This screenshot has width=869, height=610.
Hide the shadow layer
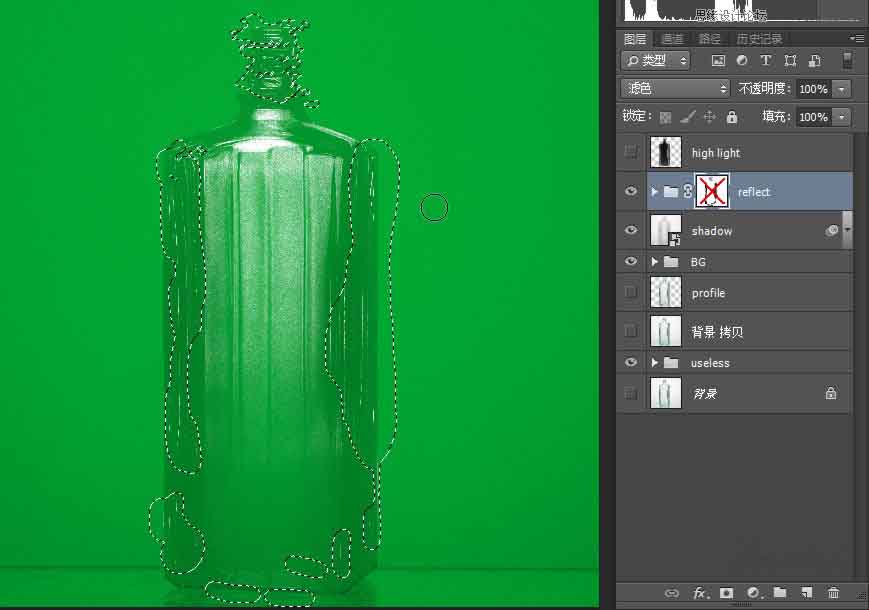click(631, 230)
